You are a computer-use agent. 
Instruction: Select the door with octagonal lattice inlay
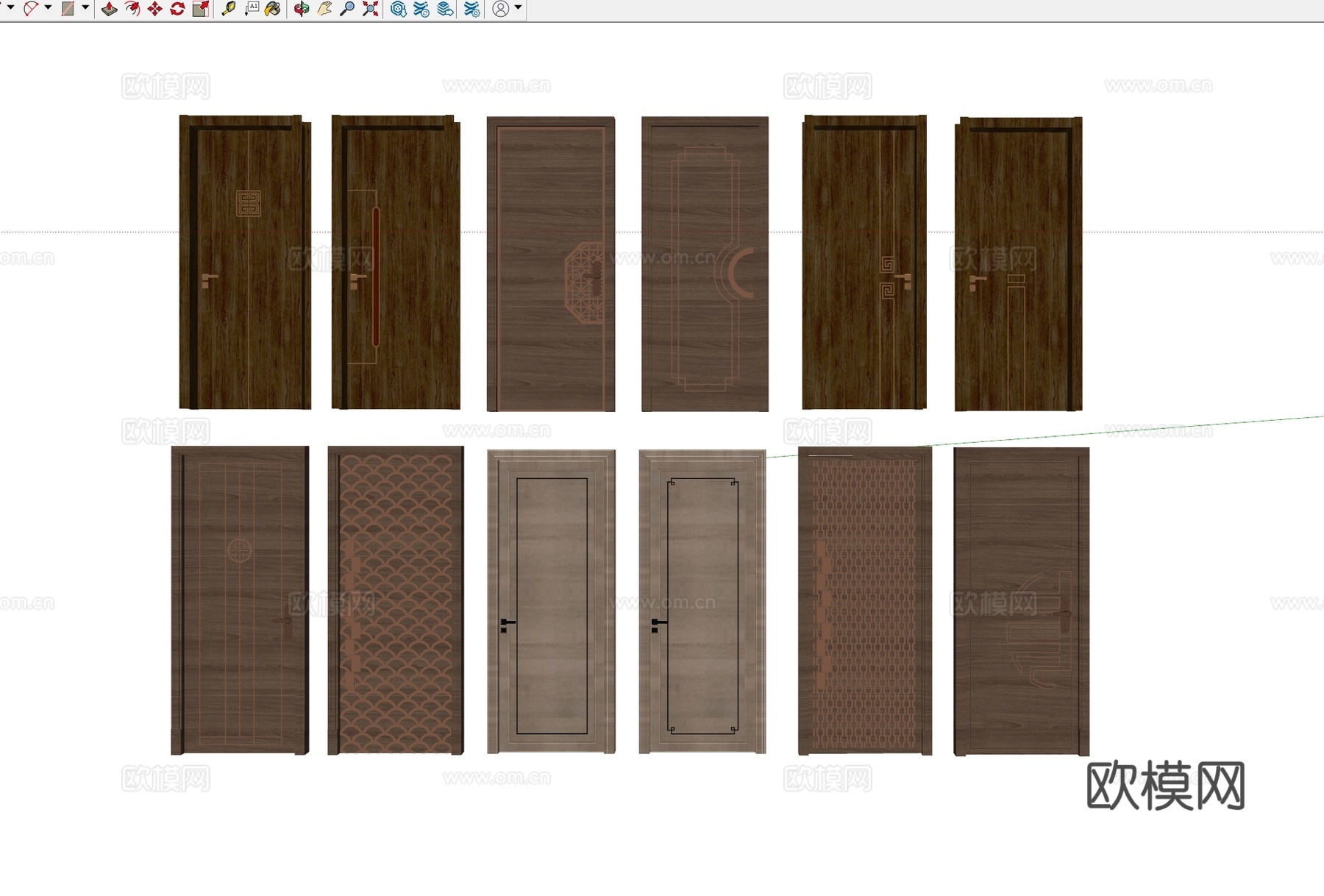(551, 263)
